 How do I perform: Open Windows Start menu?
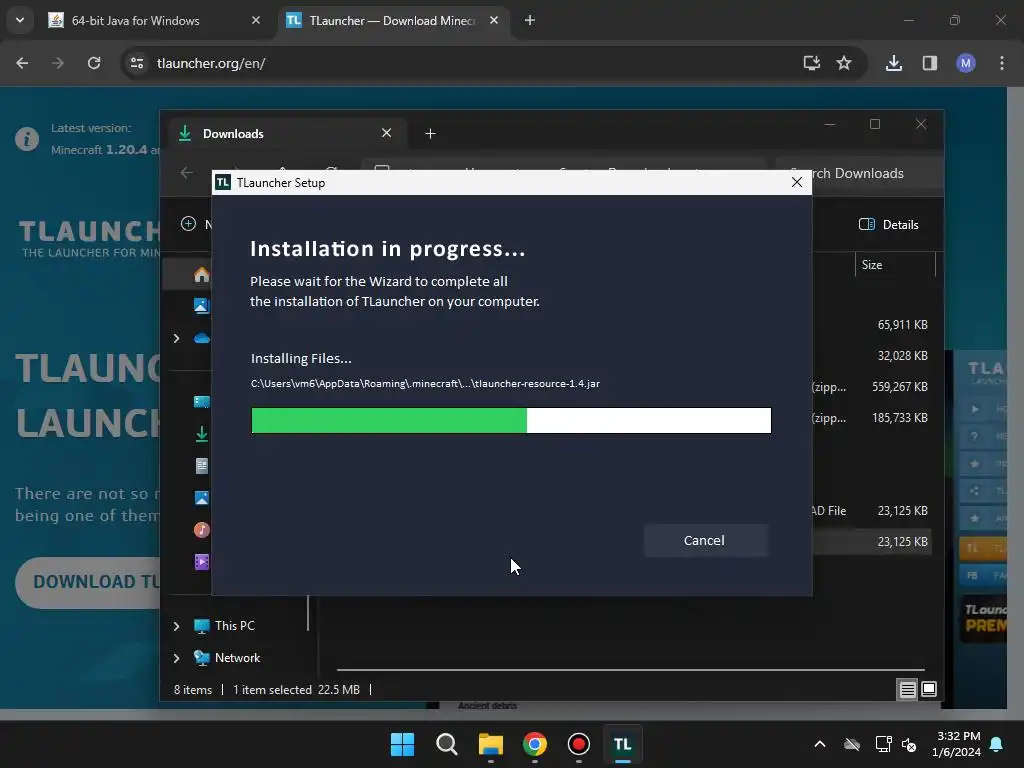(x=402, y=744)
